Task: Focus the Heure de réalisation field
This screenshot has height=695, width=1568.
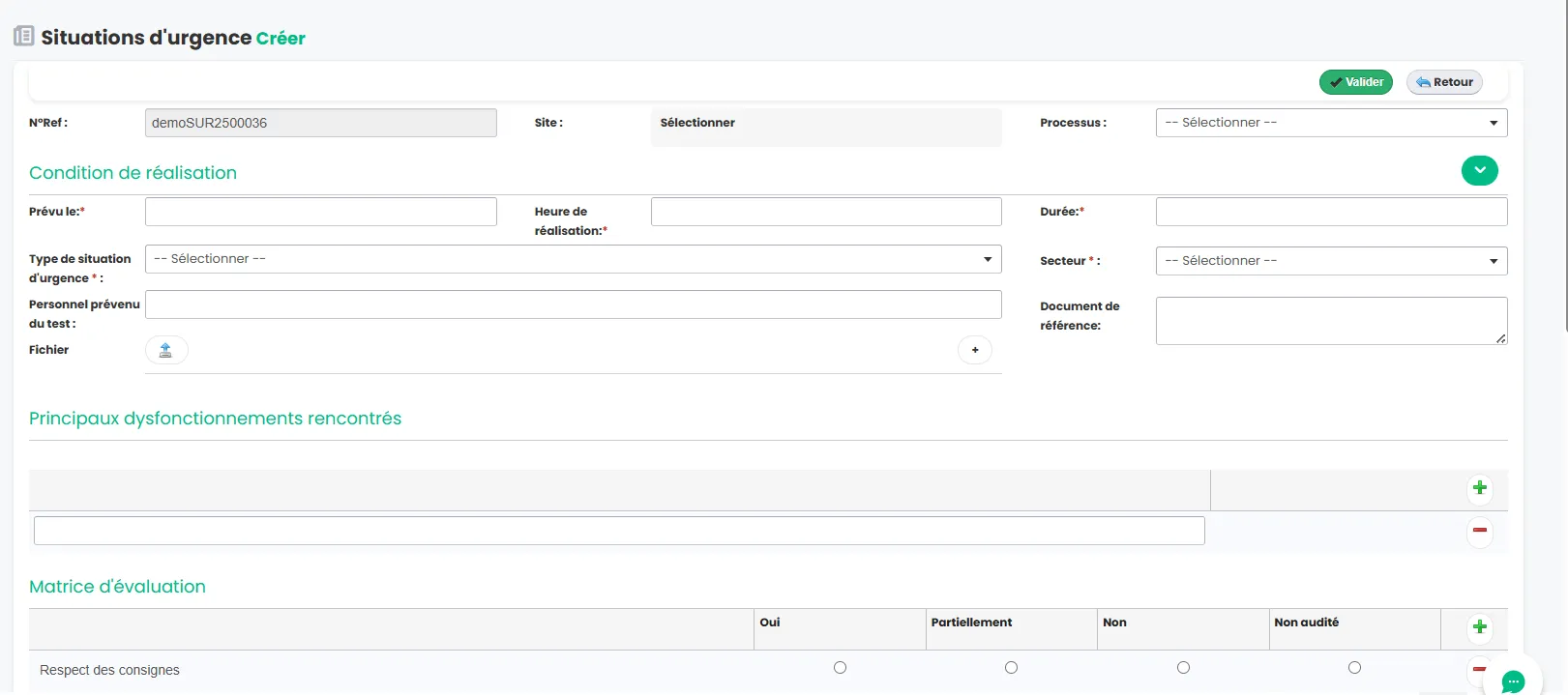Action: 826,212
